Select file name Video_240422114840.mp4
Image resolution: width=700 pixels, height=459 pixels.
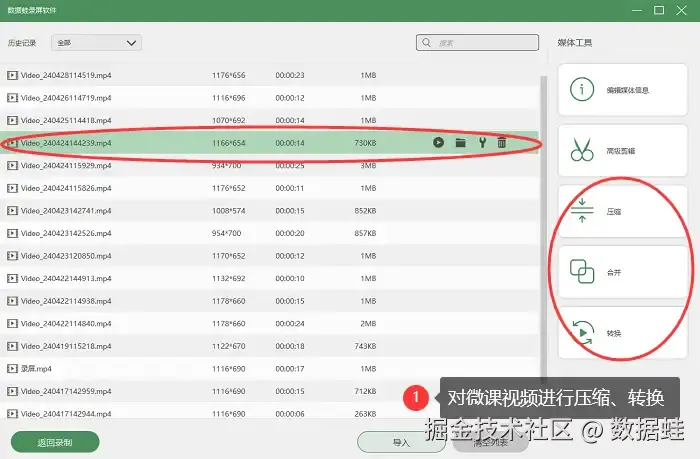[x=66, y=323]
